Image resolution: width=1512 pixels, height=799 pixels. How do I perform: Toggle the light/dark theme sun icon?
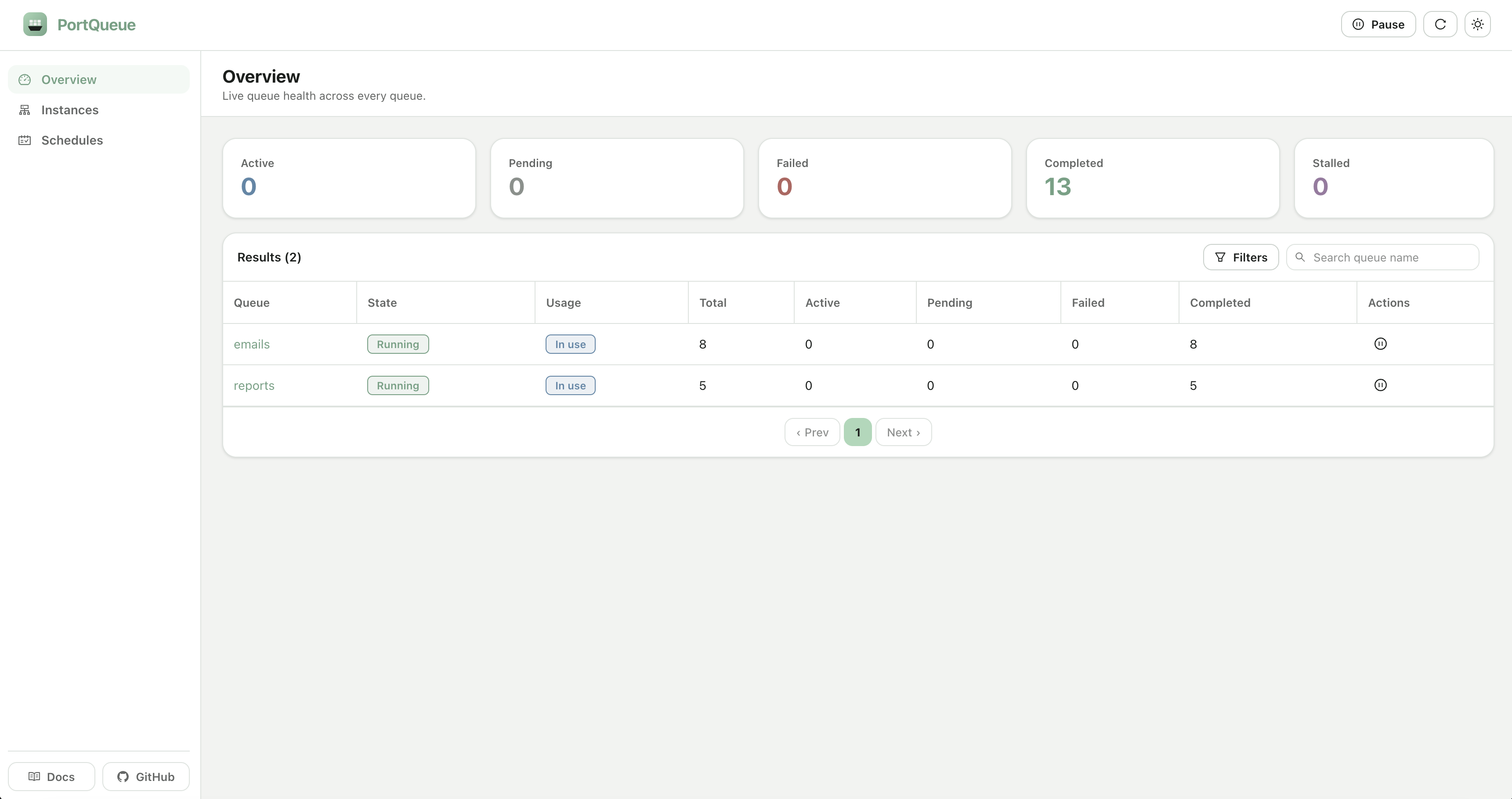click(1477, 25)
